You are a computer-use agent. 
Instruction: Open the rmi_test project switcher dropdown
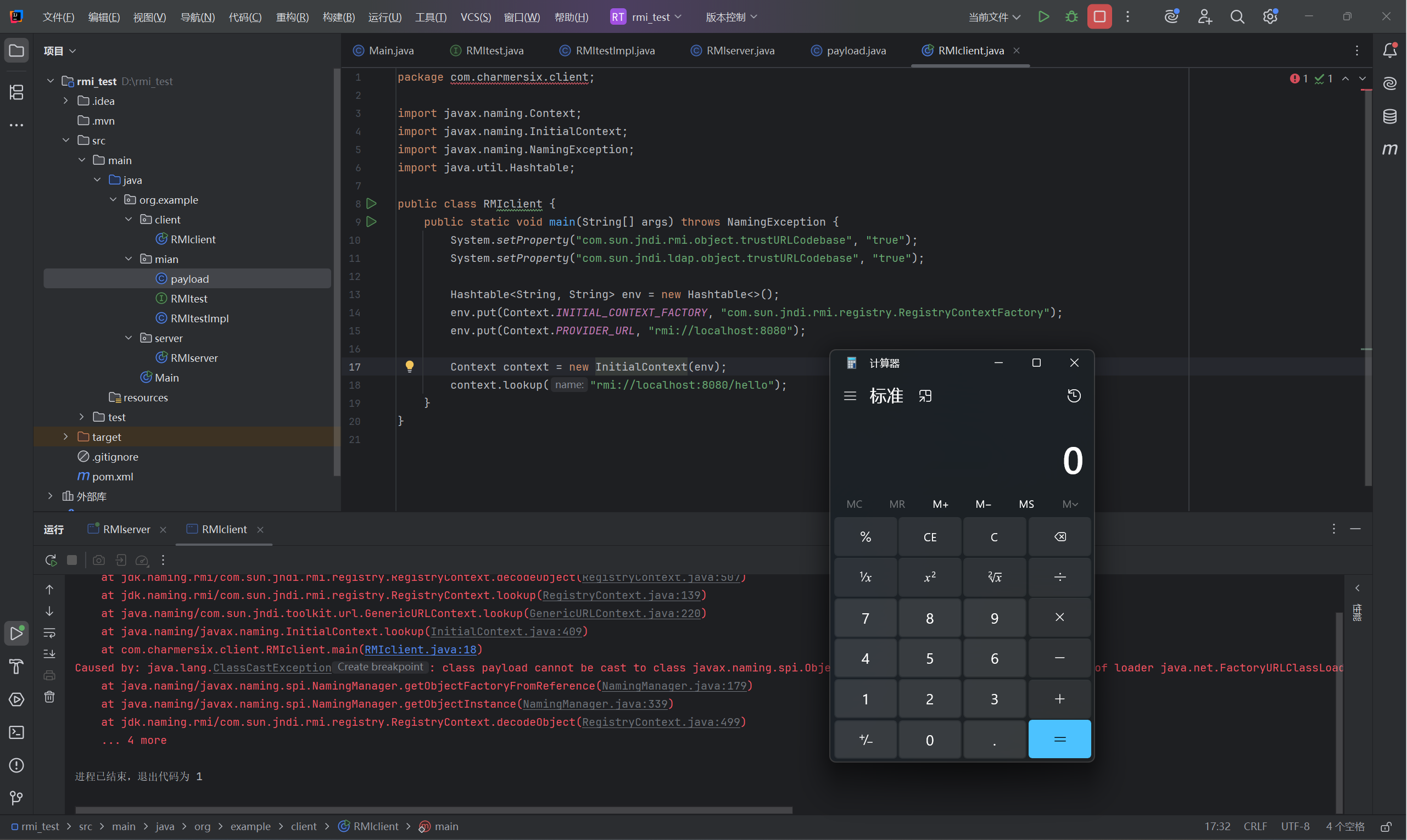(x=646, y=17)
